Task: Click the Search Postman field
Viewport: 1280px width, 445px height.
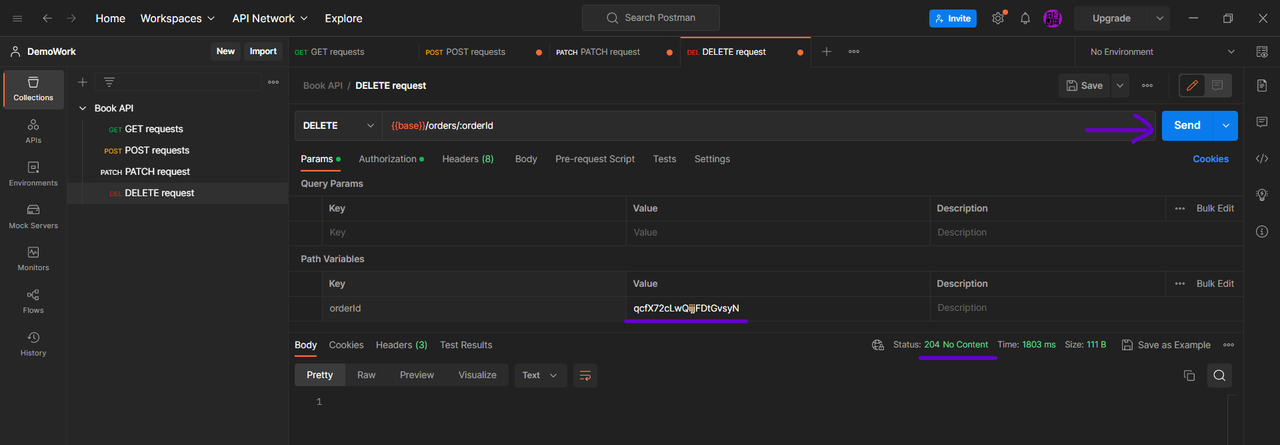Action: [x=651, y=18]
